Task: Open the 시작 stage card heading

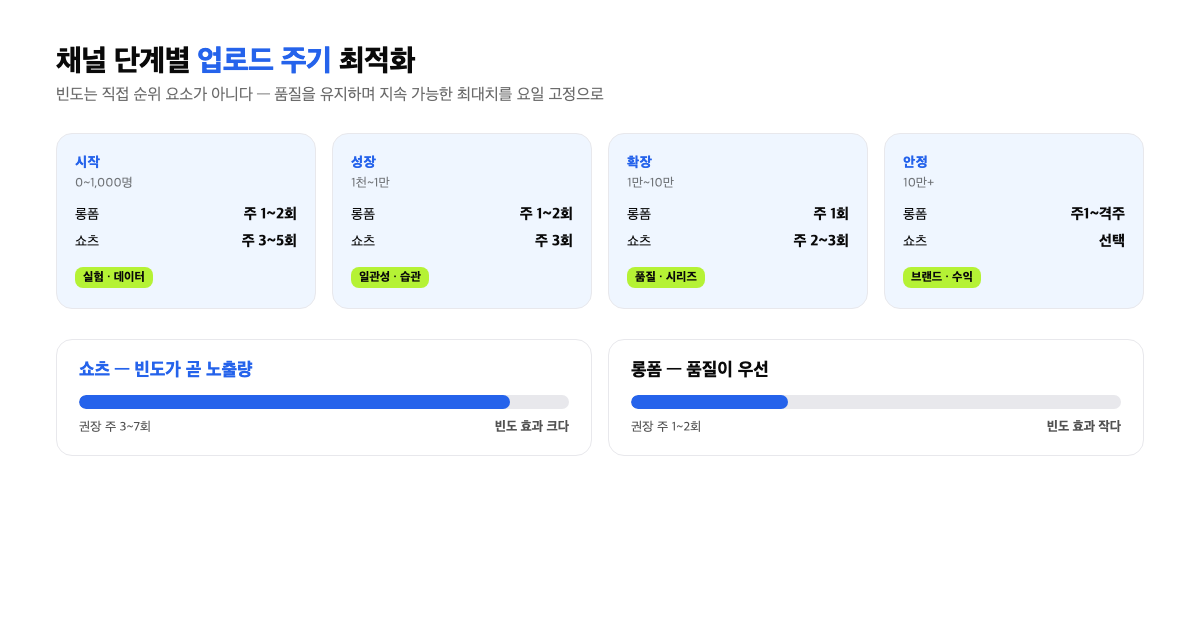Action: coord(87,161)
